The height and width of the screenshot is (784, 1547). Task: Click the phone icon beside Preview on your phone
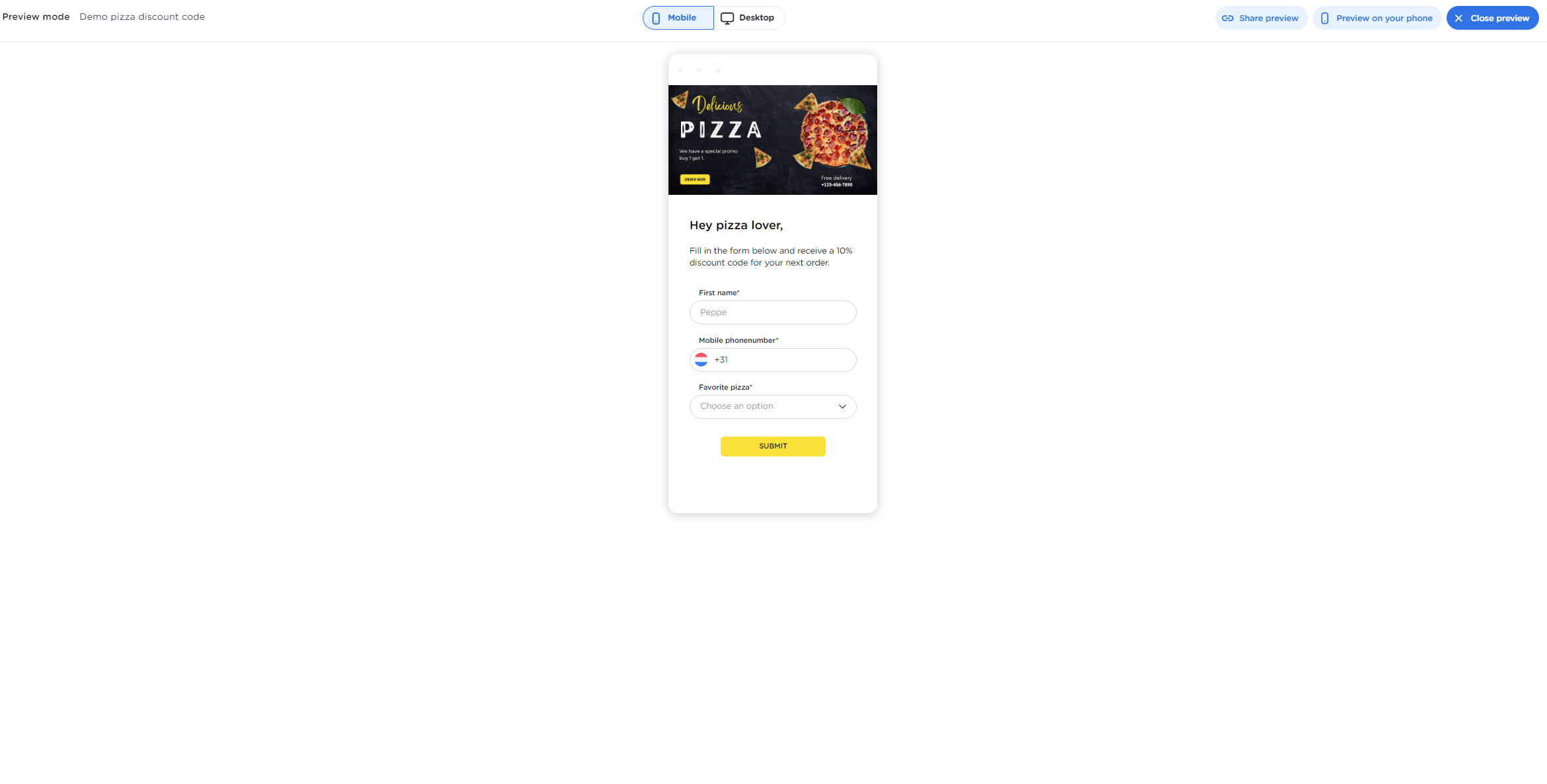click(1324, 18)
